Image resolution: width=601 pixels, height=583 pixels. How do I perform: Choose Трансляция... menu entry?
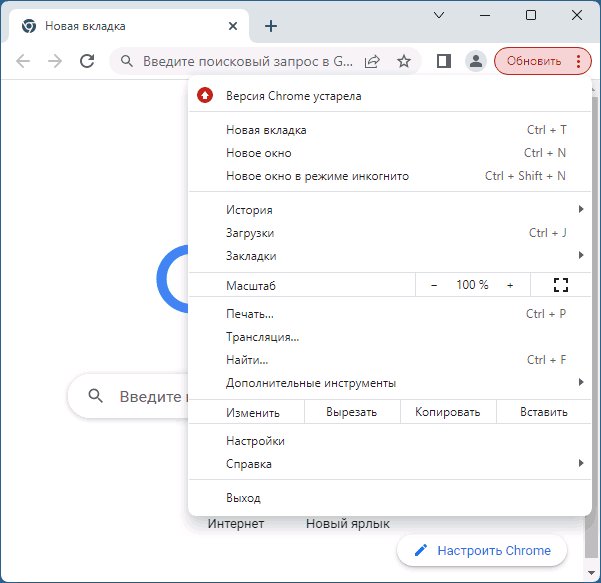tap(389, 337)
